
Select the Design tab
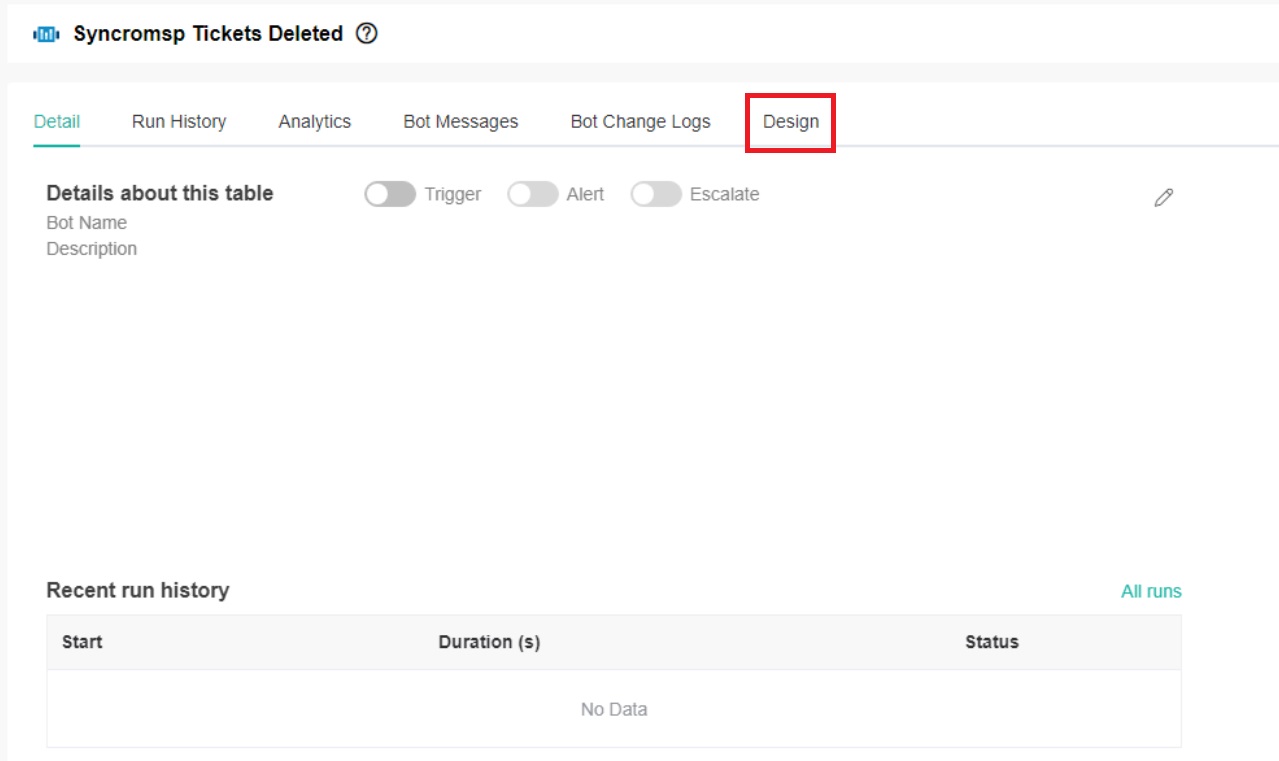click(789, 121)
